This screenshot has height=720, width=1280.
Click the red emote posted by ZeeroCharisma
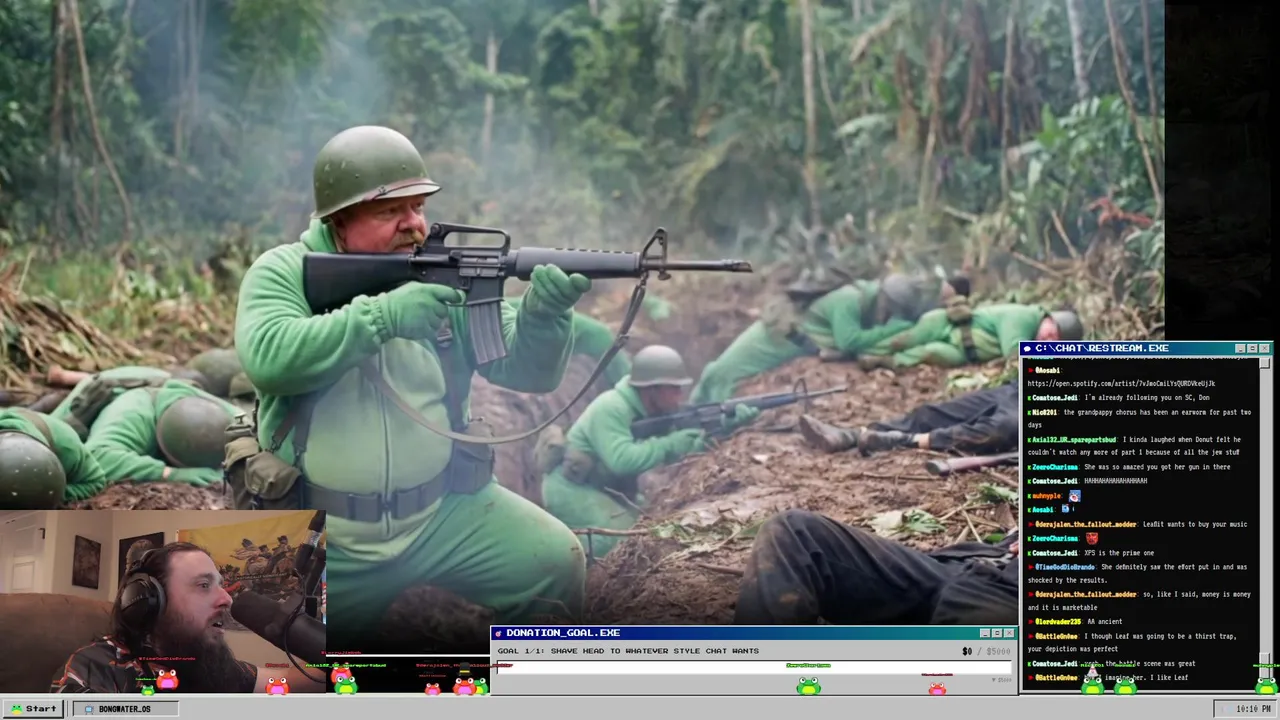pos(1092,538)
